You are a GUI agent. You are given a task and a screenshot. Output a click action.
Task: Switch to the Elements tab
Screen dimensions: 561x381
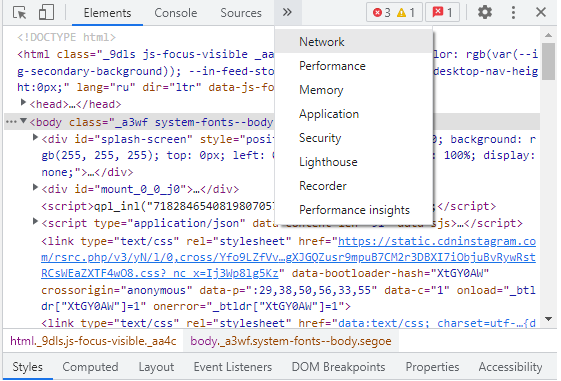(x=107, y=13)
